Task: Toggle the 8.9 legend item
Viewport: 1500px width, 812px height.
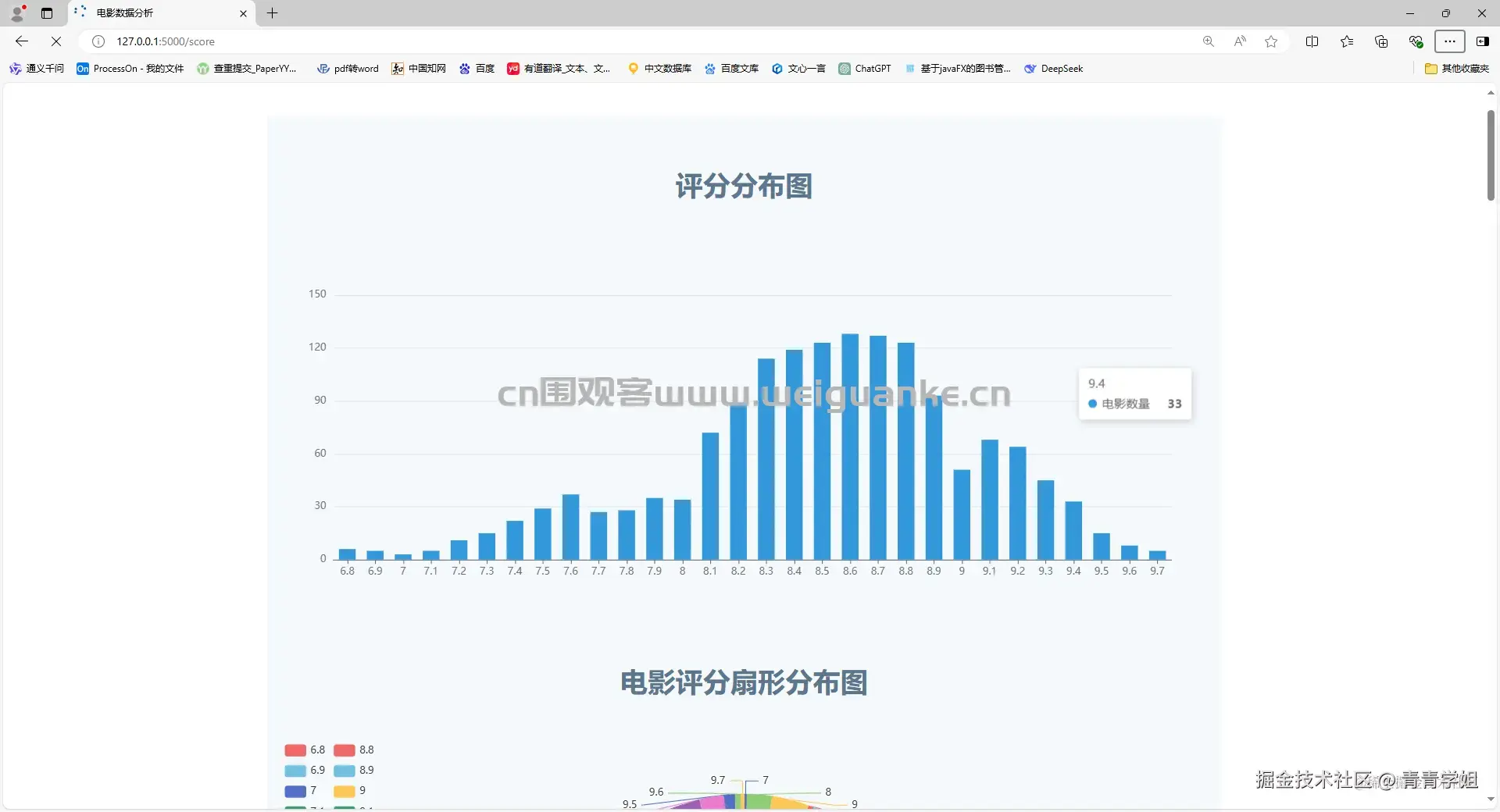Action: [354, 771]
